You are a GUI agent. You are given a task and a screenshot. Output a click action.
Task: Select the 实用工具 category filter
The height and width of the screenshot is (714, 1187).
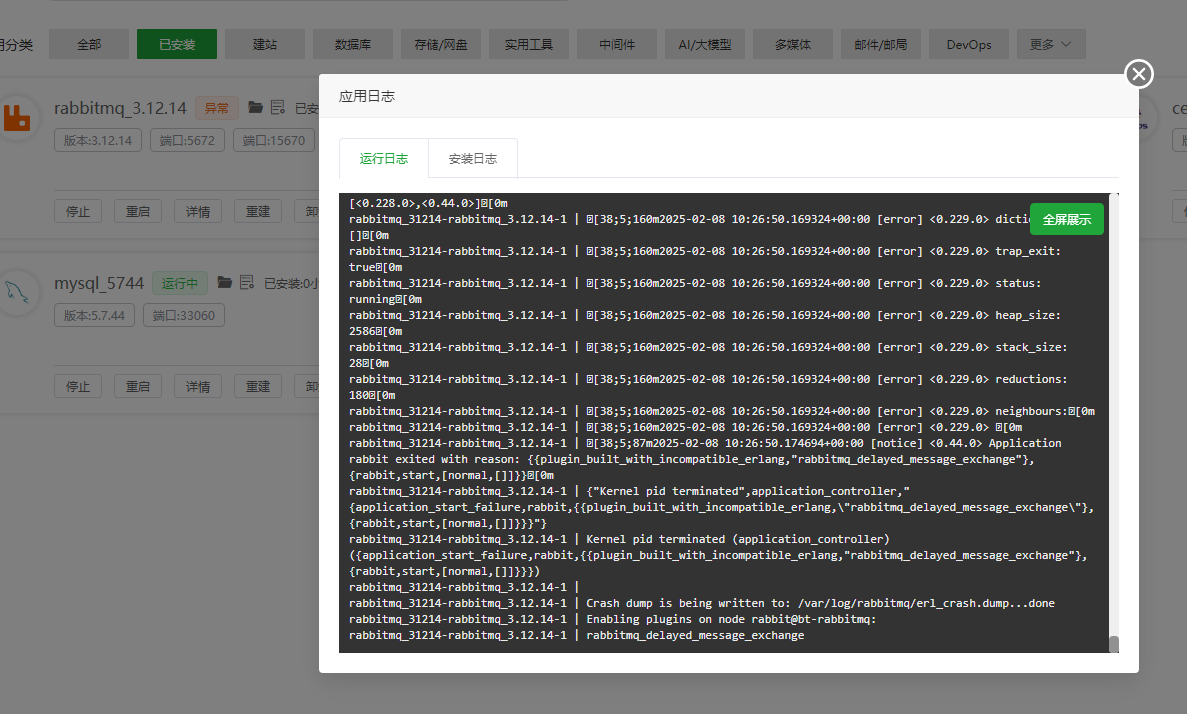pyautogui.click(x=528, y=45)
